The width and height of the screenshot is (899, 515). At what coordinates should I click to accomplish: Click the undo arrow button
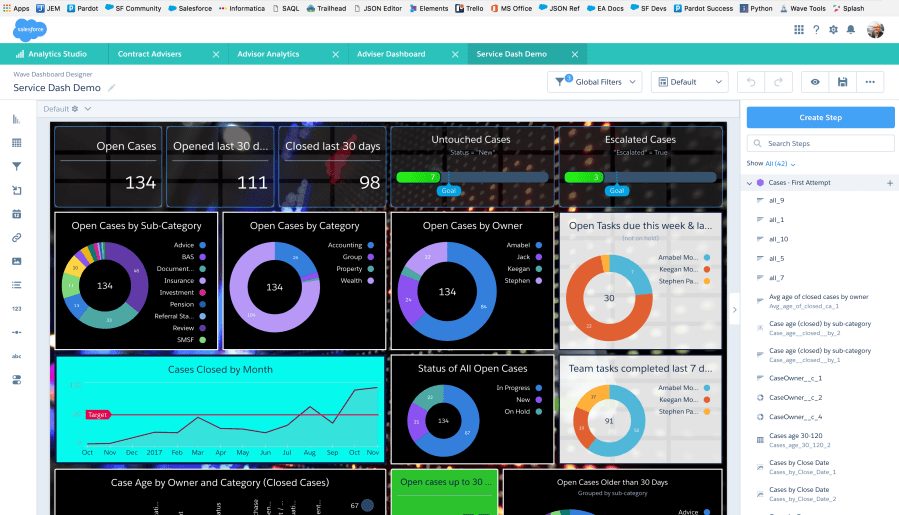[751, 82]
